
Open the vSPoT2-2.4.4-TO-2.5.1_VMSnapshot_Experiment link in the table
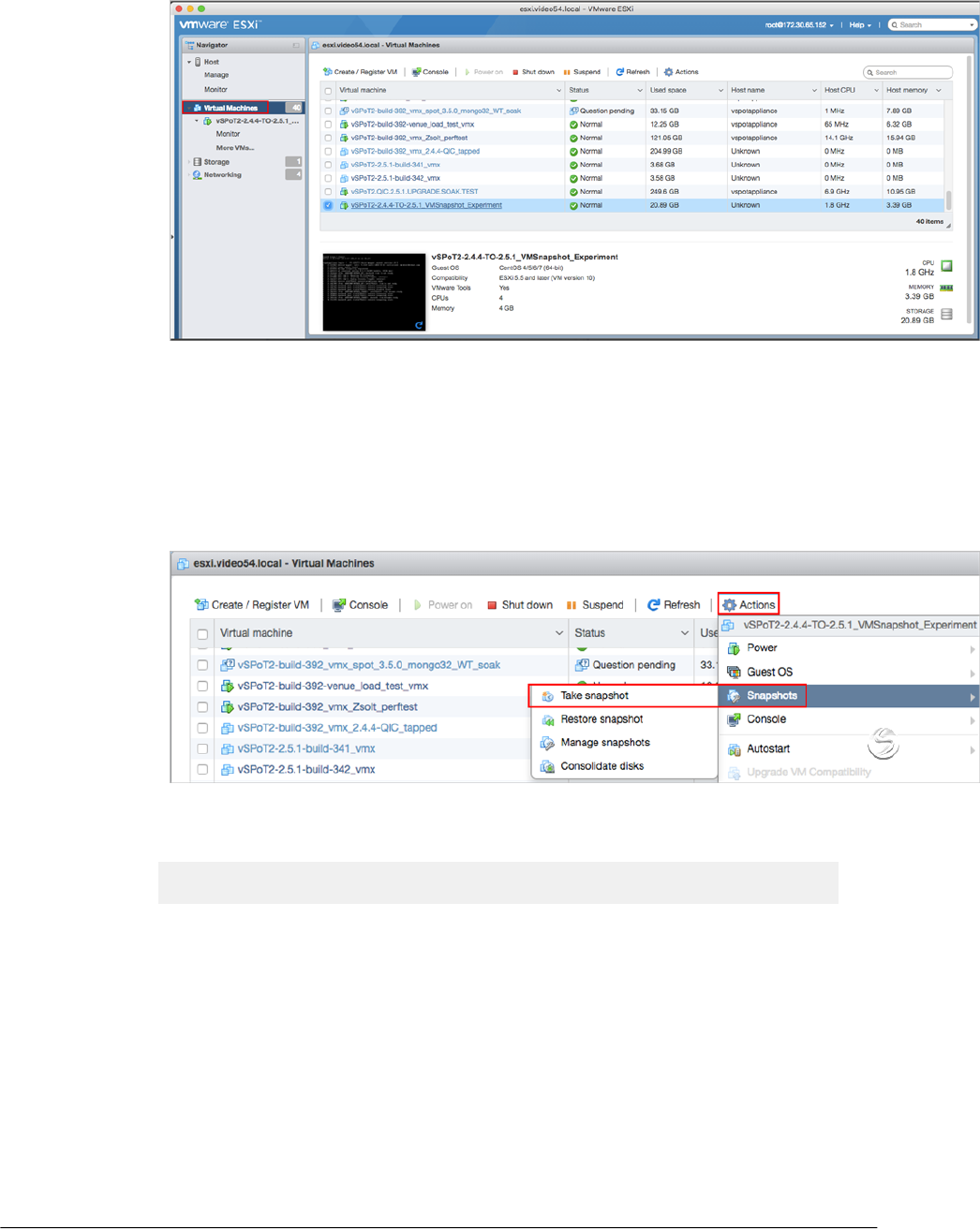(x=426, y=205)
